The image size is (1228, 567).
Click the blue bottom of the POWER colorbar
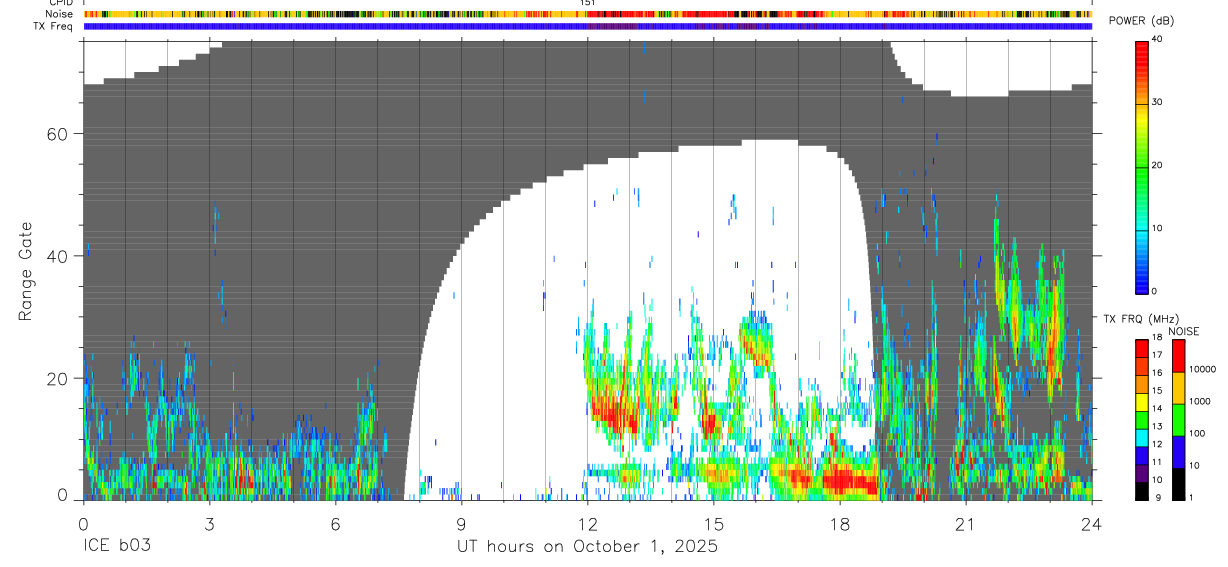pos(1142,275)
